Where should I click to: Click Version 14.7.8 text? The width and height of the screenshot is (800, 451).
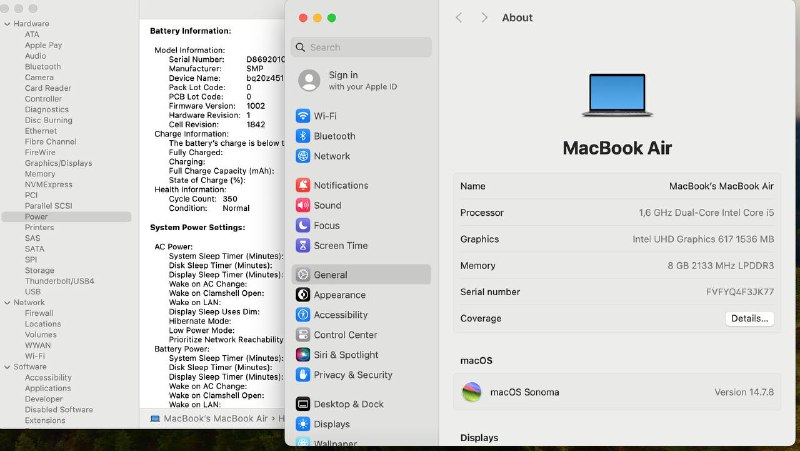(x=744, y=392)
